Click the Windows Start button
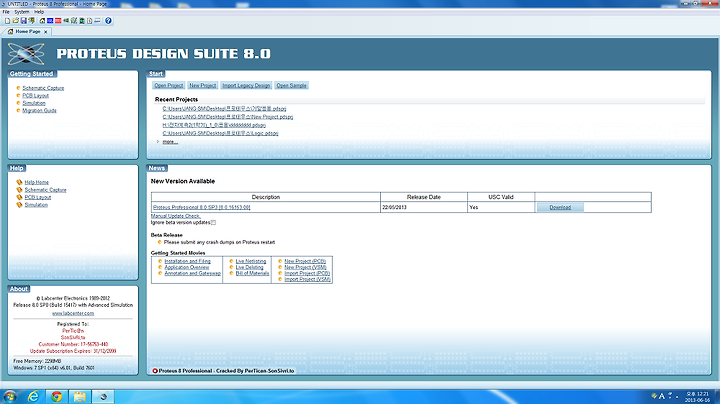This screenshot has width=720, height=404. (9, 396)
